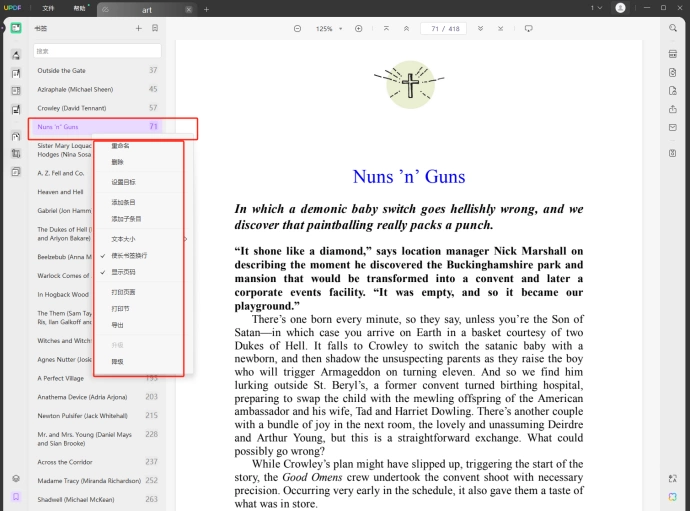
Task: Go to next page double chevron down
Action: [480, 29]
